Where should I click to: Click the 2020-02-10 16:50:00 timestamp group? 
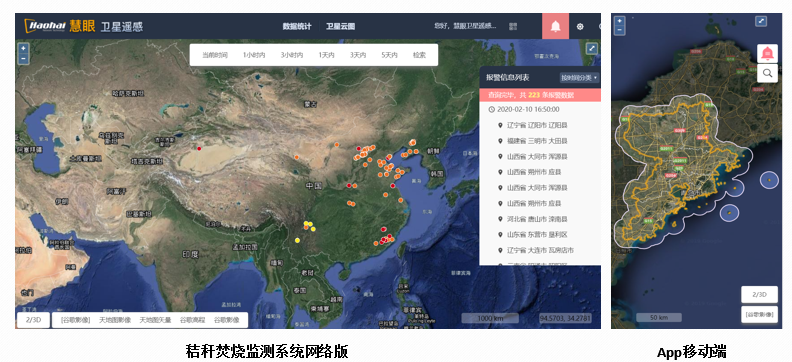tap(528, 109)
